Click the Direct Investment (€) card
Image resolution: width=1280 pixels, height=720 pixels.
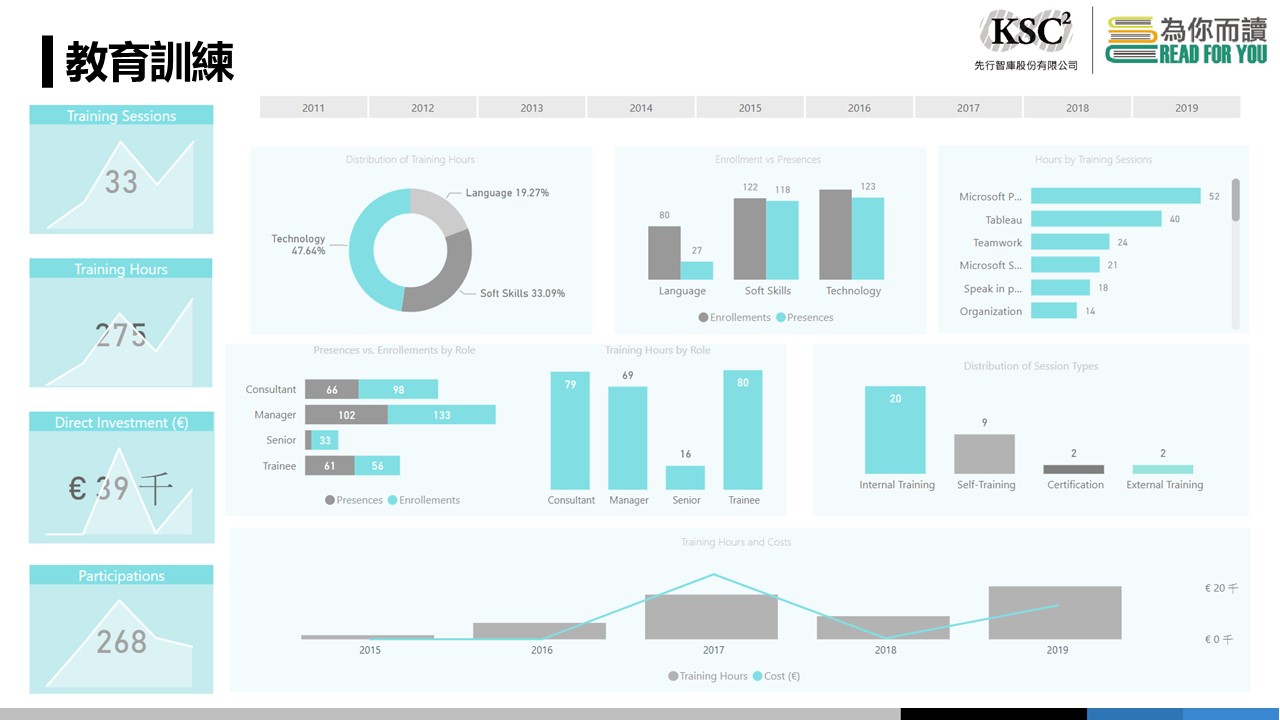[x=121, y=477]
